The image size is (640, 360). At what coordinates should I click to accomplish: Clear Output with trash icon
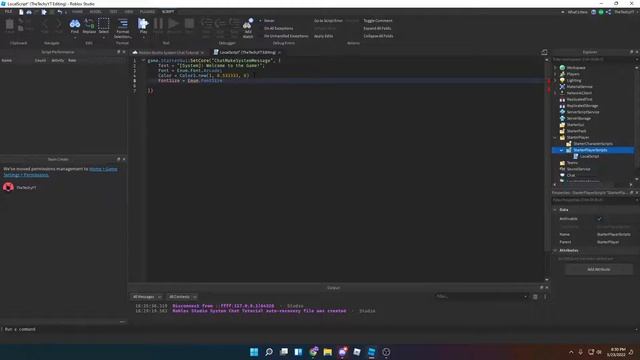[x=535, y=297]
